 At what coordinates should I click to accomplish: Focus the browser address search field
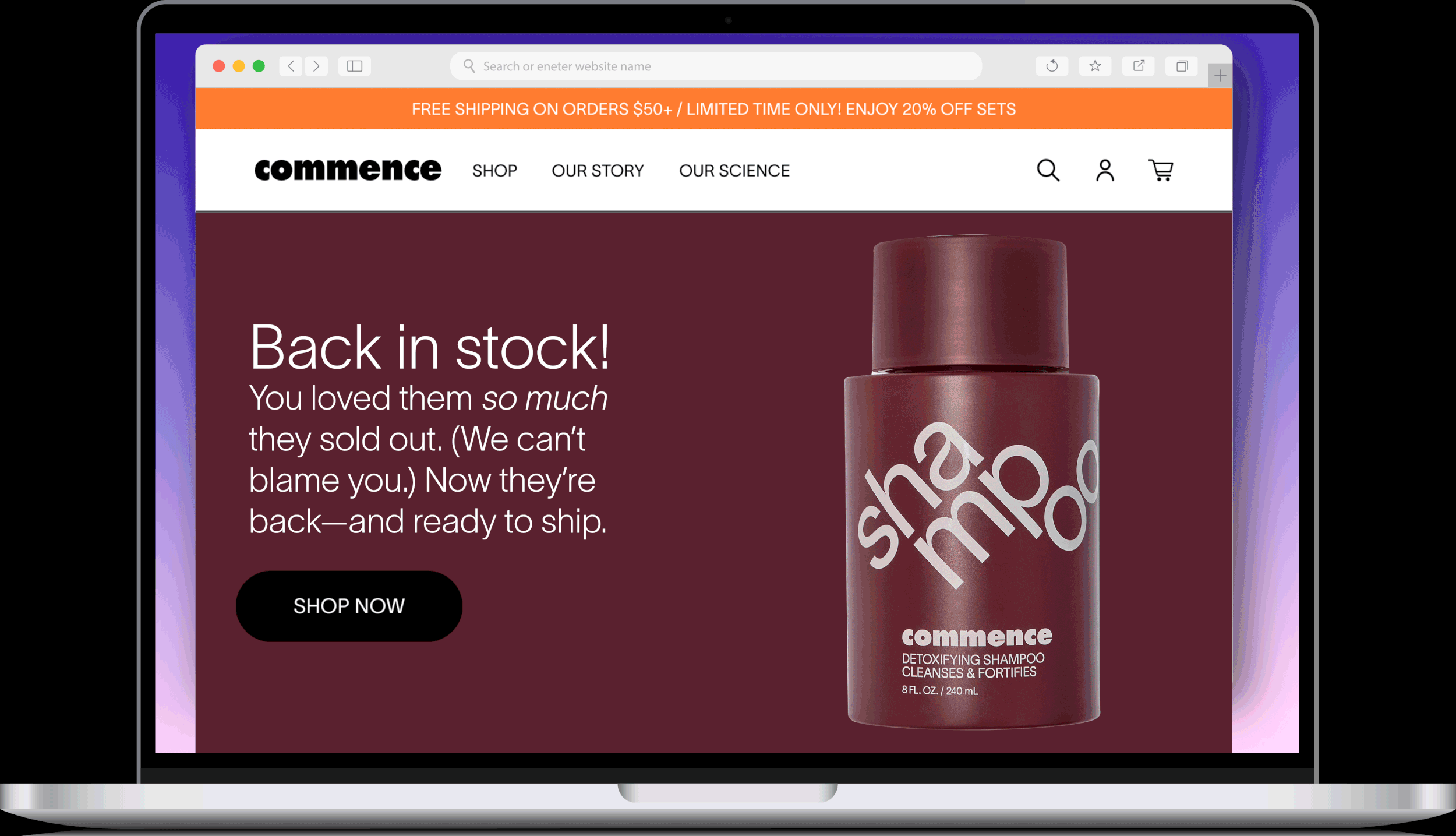716,66
